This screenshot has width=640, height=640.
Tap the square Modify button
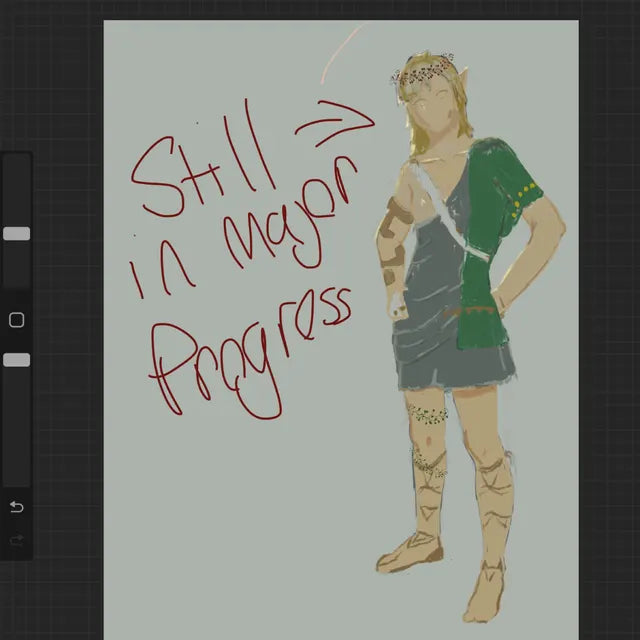pyautogui.click(x=16, y=320)
